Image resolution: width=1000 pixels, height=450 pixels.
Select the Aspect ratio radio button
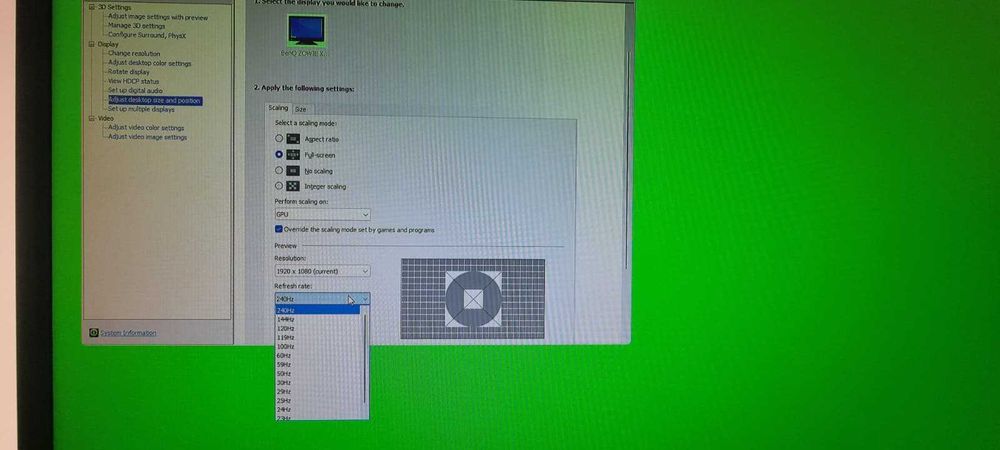279,138
